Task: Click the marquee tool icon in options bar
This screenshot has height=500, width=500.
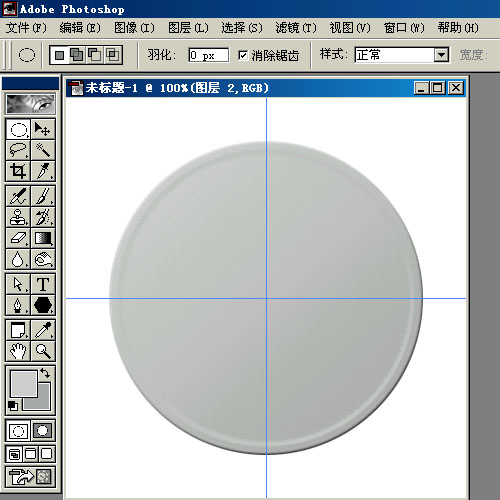Action: [x=27, y=55]
